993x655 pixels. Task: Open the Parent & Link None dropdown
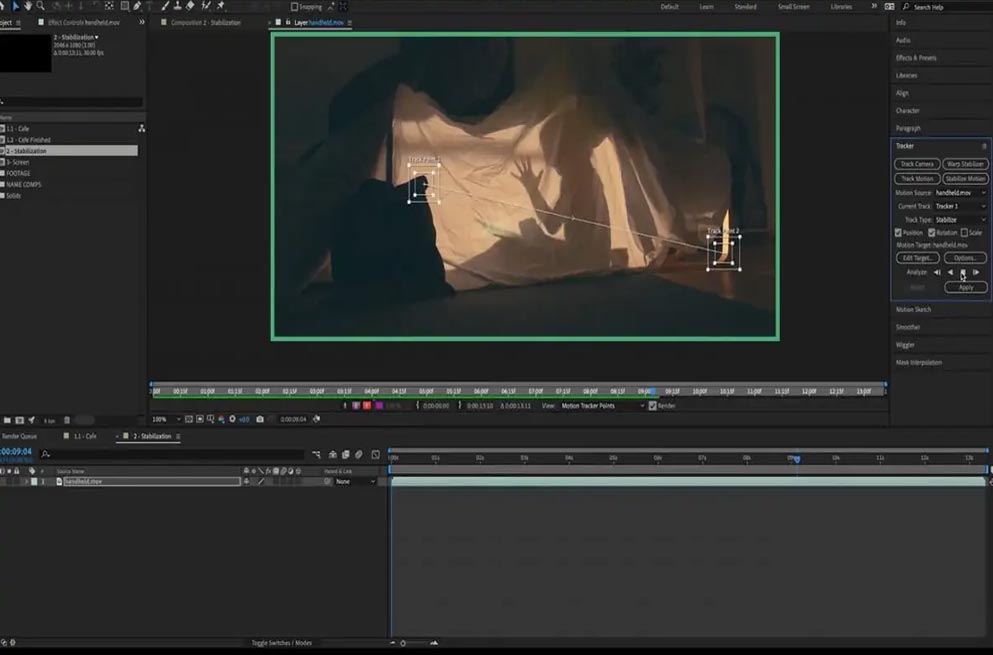pyautogui.click(x=355, y=482)
